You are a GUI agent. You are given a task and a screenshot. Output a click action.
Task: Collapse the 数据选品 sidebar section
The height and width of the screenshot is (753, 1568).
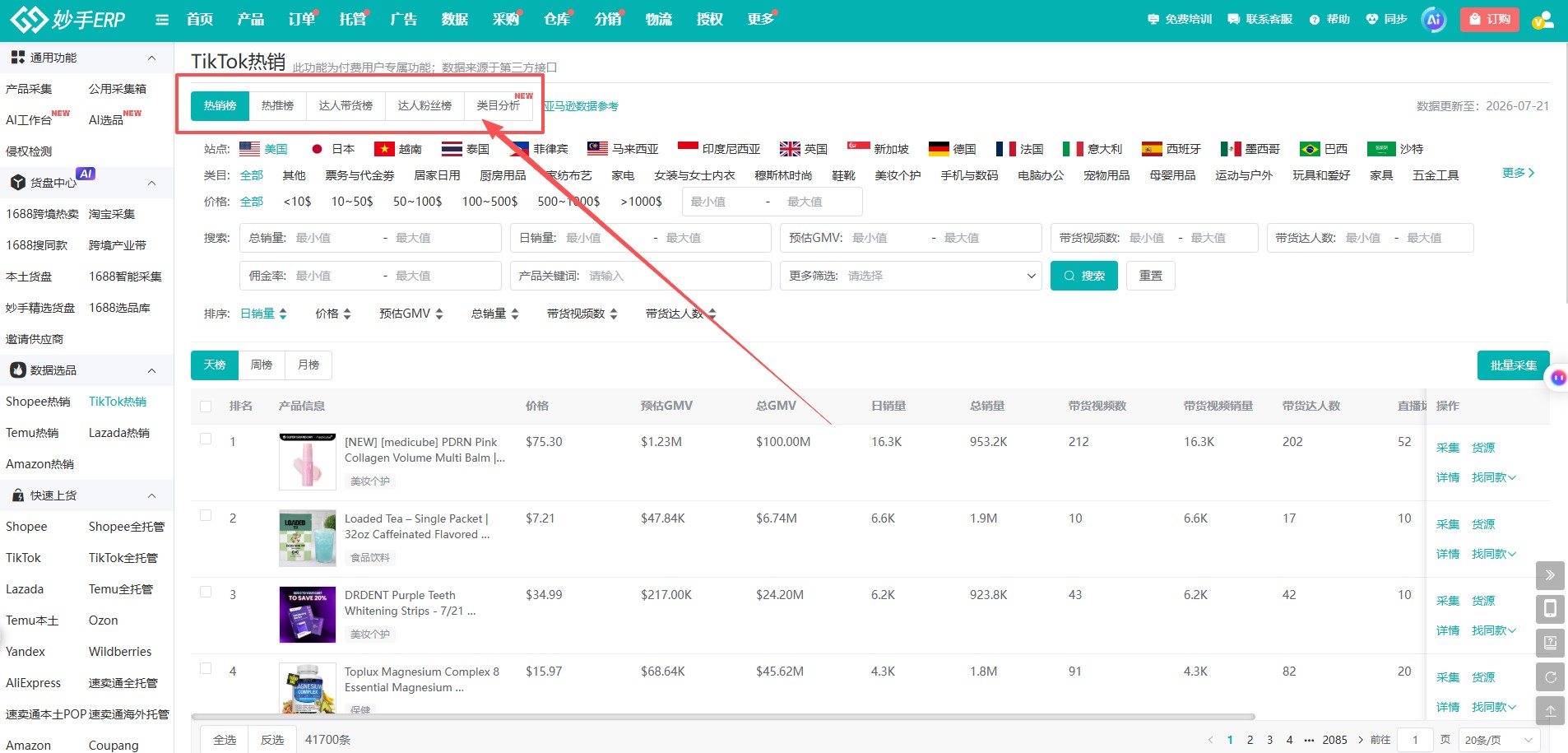151,370
